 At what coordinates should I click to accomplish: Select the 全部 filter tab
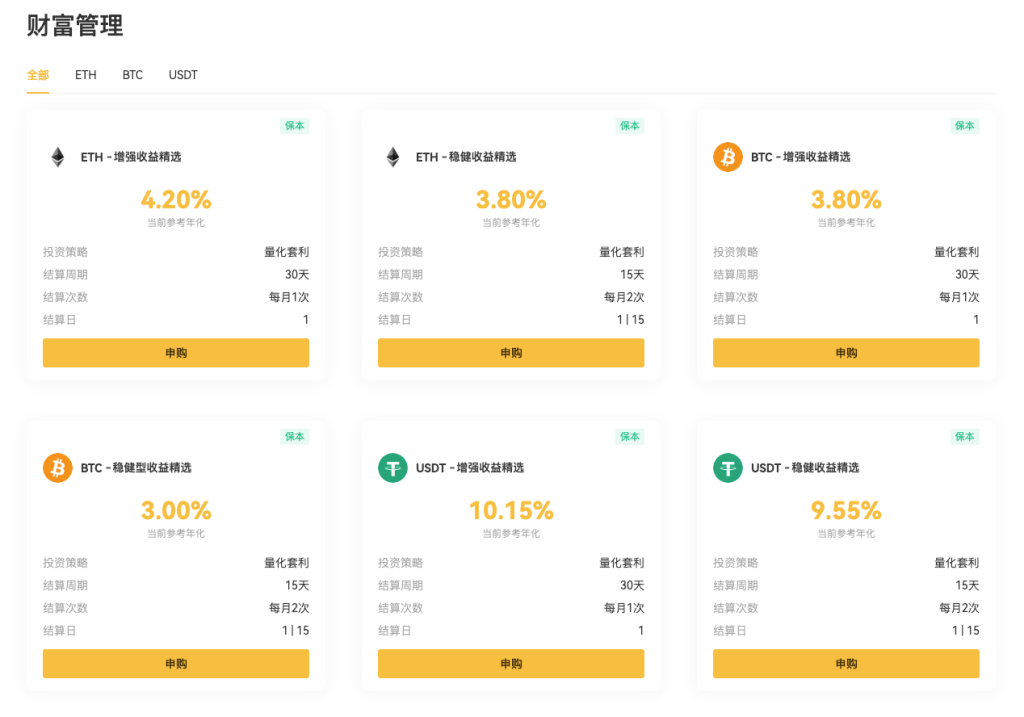coord(37,74)
